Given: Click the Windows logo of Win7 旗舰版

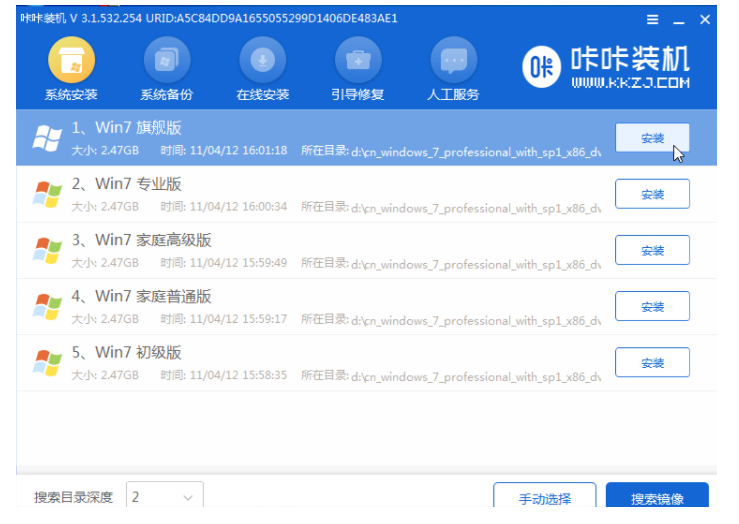Looking at the screenshot, I should pyautogui.click(x=47, y=139).
